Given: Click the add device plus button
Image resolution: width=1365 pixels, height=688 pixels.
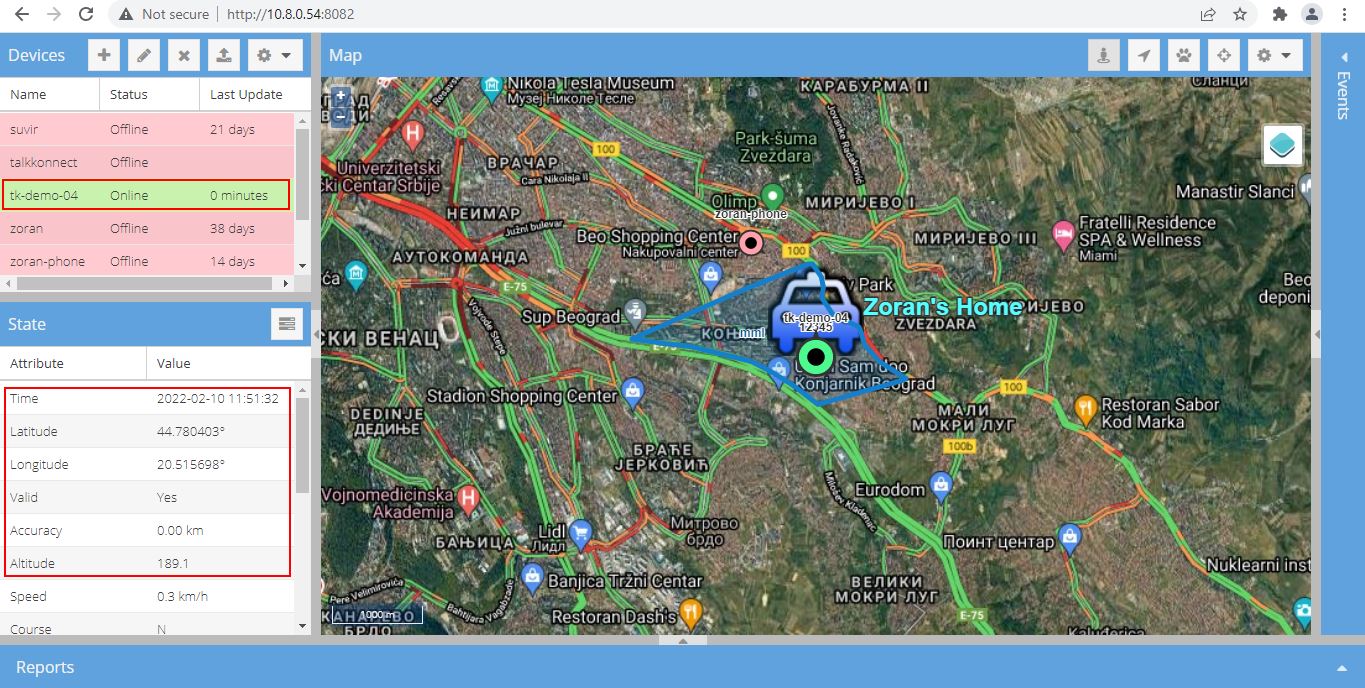Looking at the screenshot, I should 104,56.
